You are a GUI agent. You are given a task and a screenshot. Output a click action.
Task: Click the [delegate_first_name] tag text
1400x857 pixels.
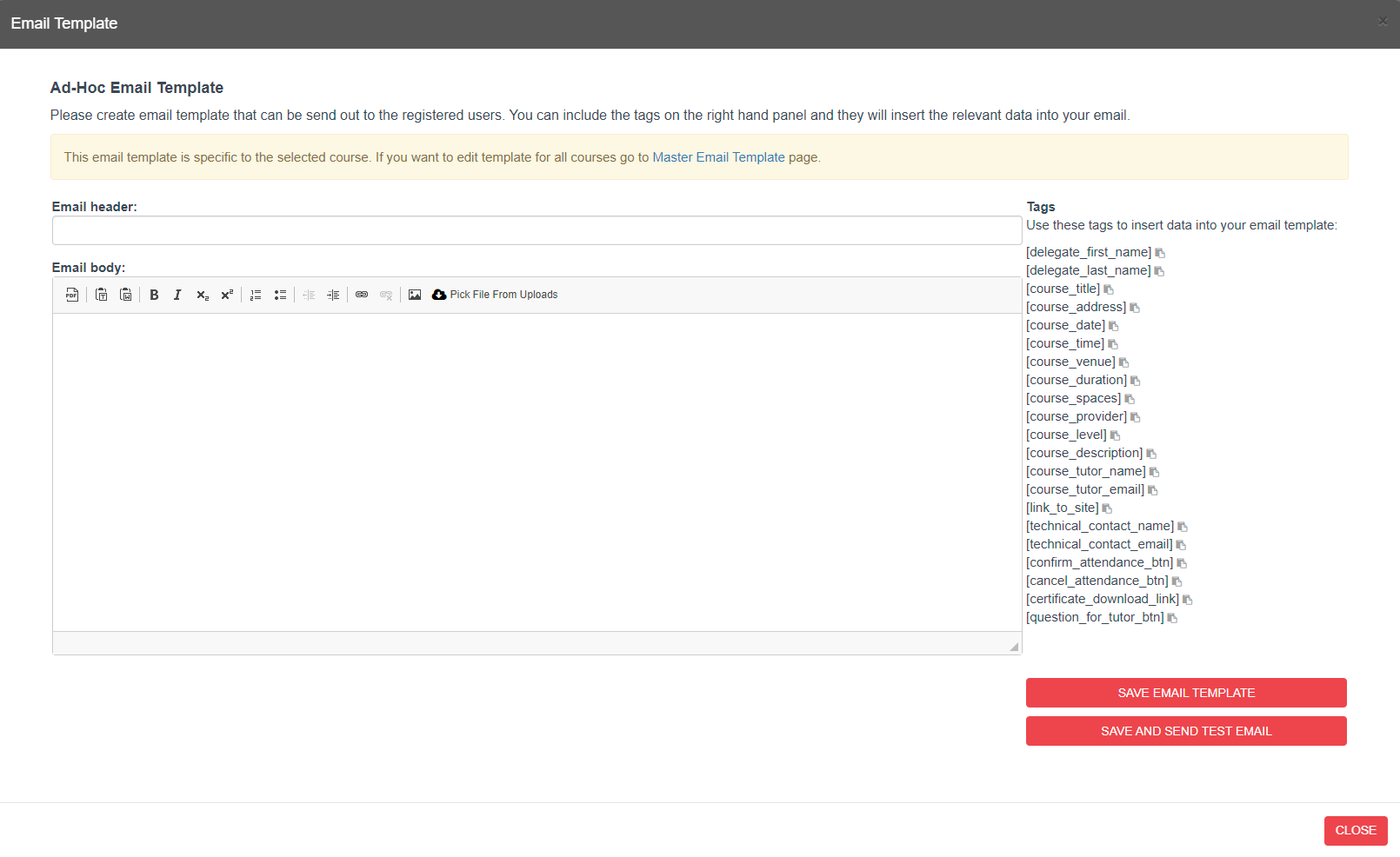coord(1089,252)
